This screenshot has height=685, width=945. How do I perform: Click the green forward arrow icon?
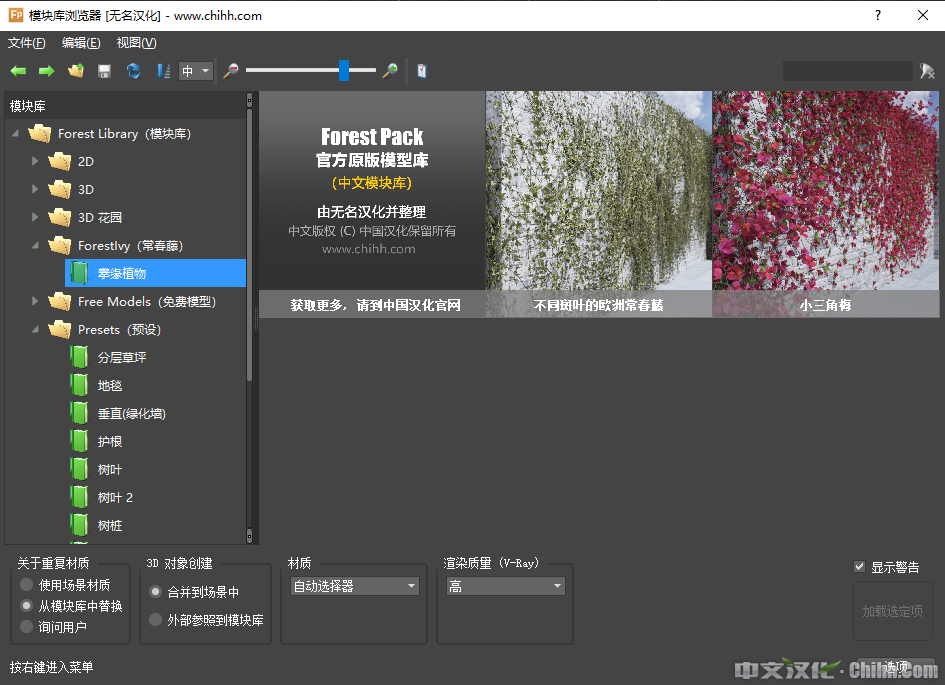pyautogui.click(x=46, y=71)
